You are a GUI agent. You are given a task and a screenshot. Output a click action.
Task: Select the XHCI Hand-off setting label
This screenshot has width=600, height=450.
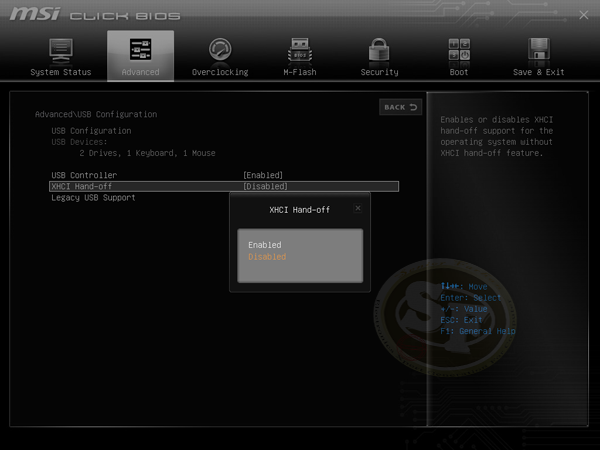point(82,186)
